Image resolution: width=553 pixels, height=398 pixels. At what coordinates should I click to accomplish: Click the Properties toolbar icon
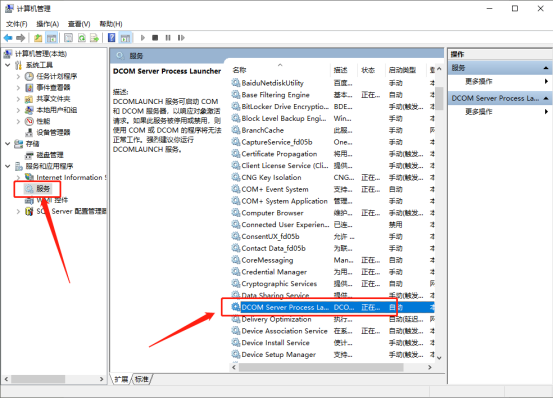[x=68, y=38]
